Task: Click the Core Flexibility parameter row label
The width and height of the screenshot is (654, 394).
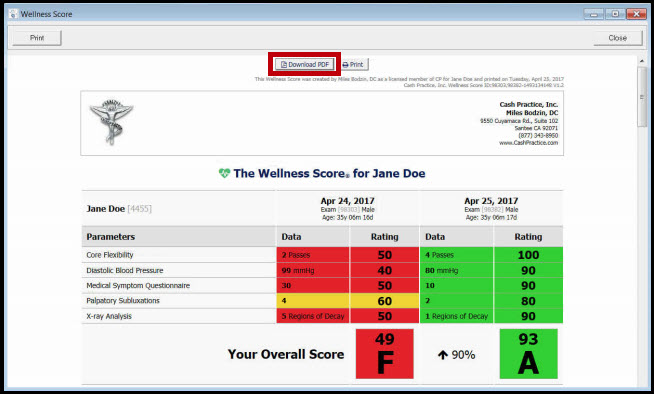Action: click(x=110, y=255)
